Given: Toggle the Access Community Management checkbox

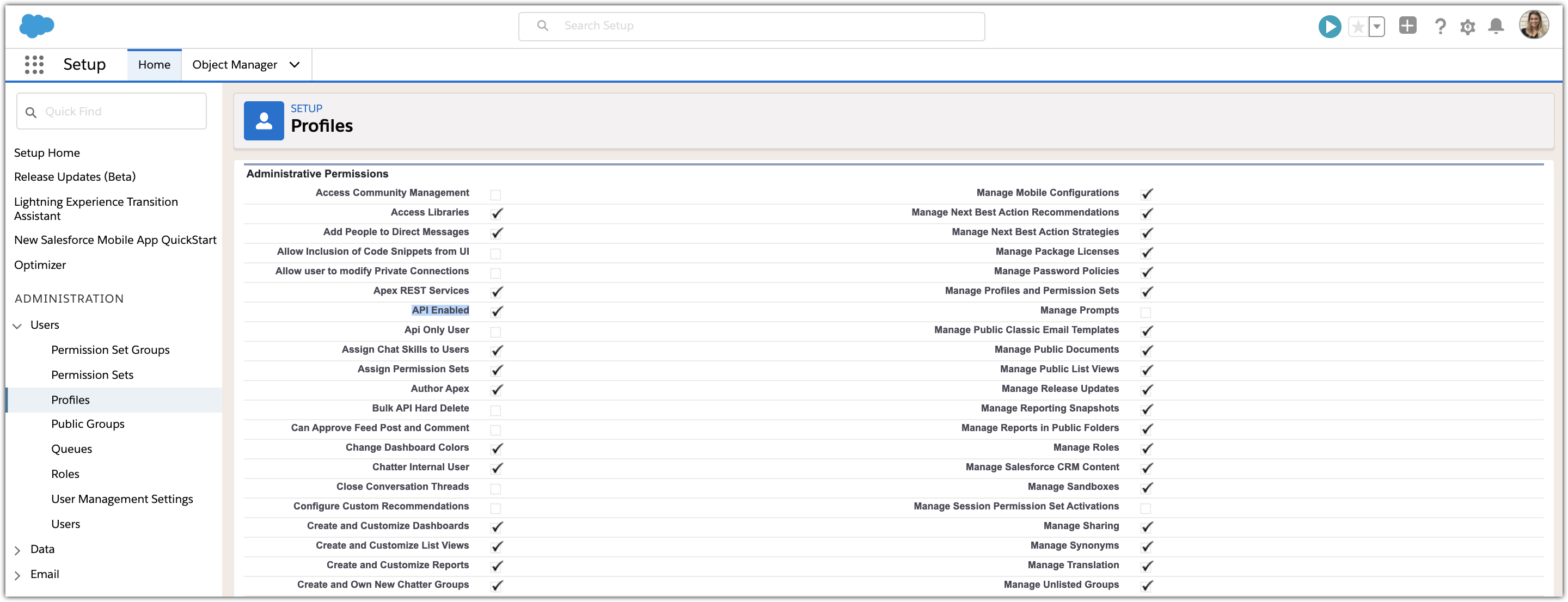Looking at the screenshot, I should [x=495, y=195].
